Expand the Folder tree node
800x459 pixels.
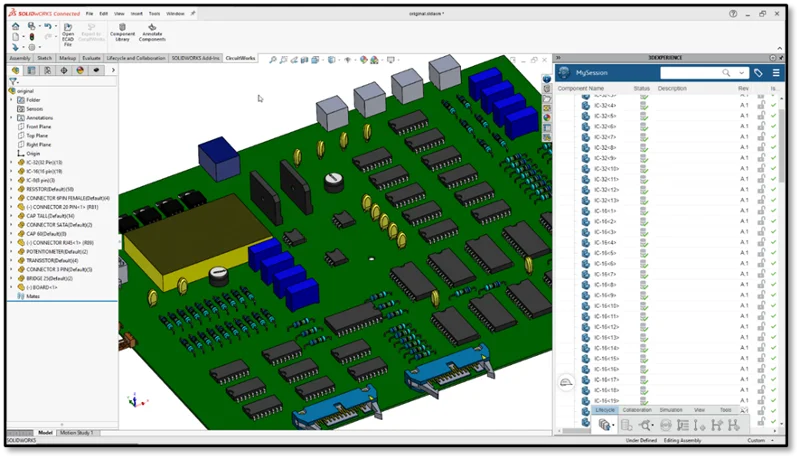point(12,100)
